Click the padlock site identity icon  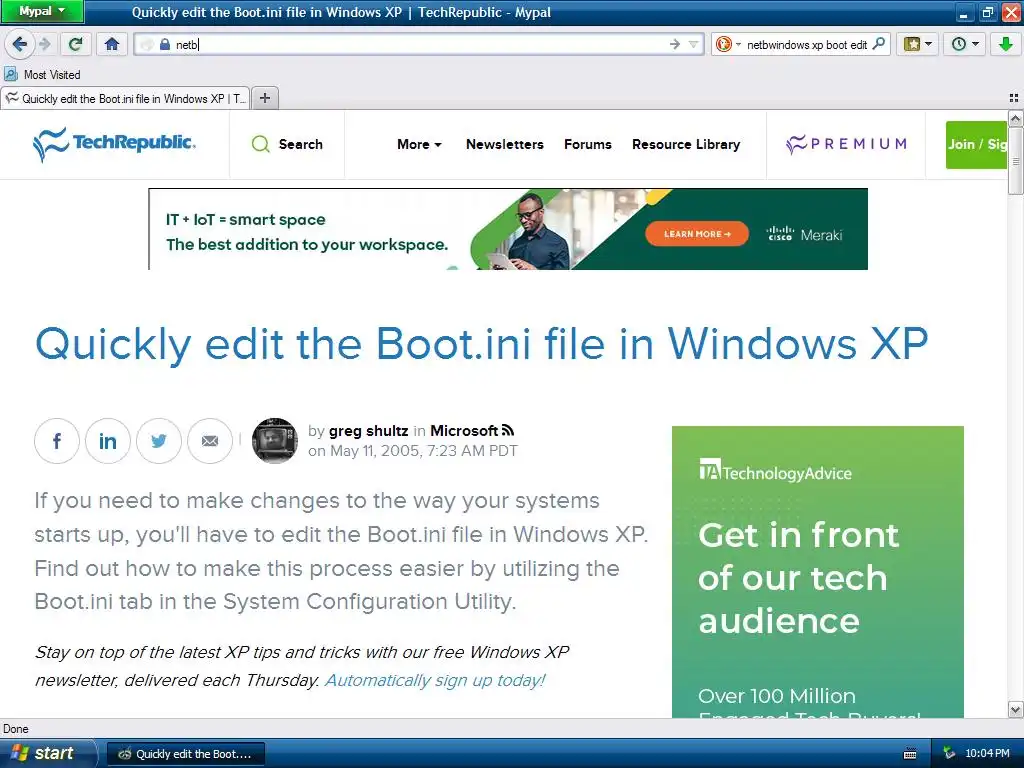165,44
